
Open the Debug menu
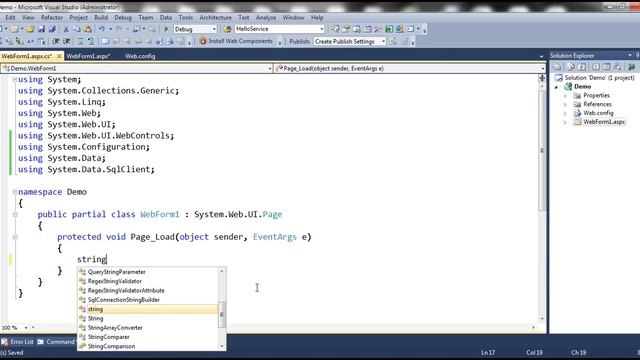click(x=123, y=18)
